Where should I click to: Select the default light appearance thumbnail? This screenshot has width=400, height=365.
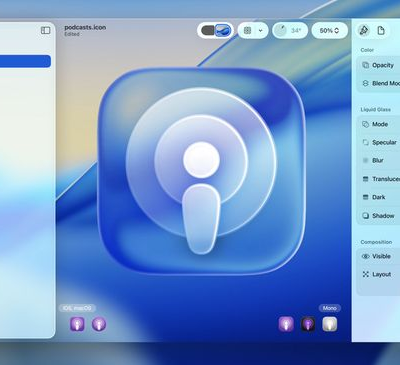pos(286,324)
